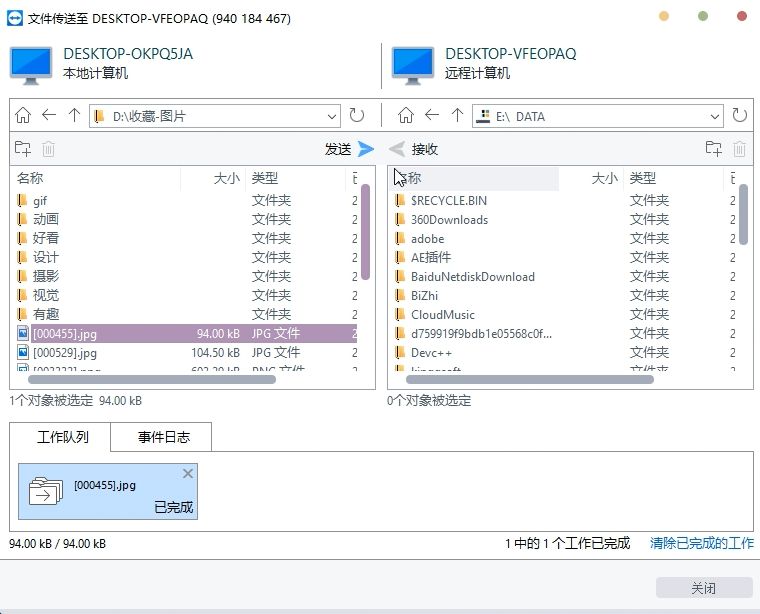Image resolution: width=760 pixels, height=614 pixels.
Task: Refresh the local folder listing
Action: (x=357, y=116)
